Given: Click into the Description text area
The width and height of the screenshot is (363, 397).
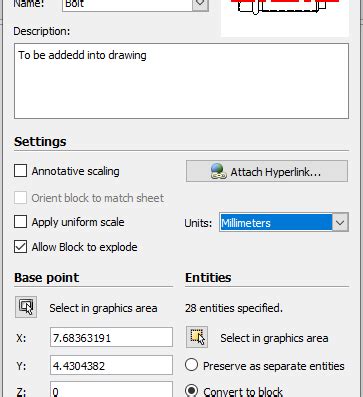Looking at the screenshot, I should pos(181,81).
